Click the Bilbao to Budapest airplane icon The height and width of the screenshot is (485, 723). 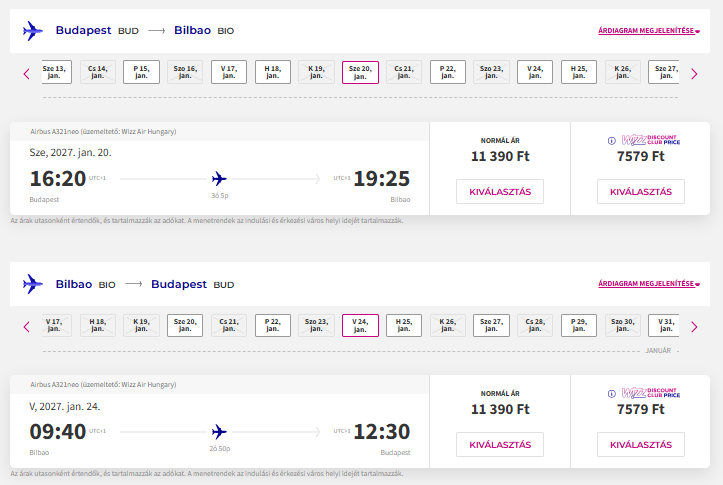(x=33, y=284)
